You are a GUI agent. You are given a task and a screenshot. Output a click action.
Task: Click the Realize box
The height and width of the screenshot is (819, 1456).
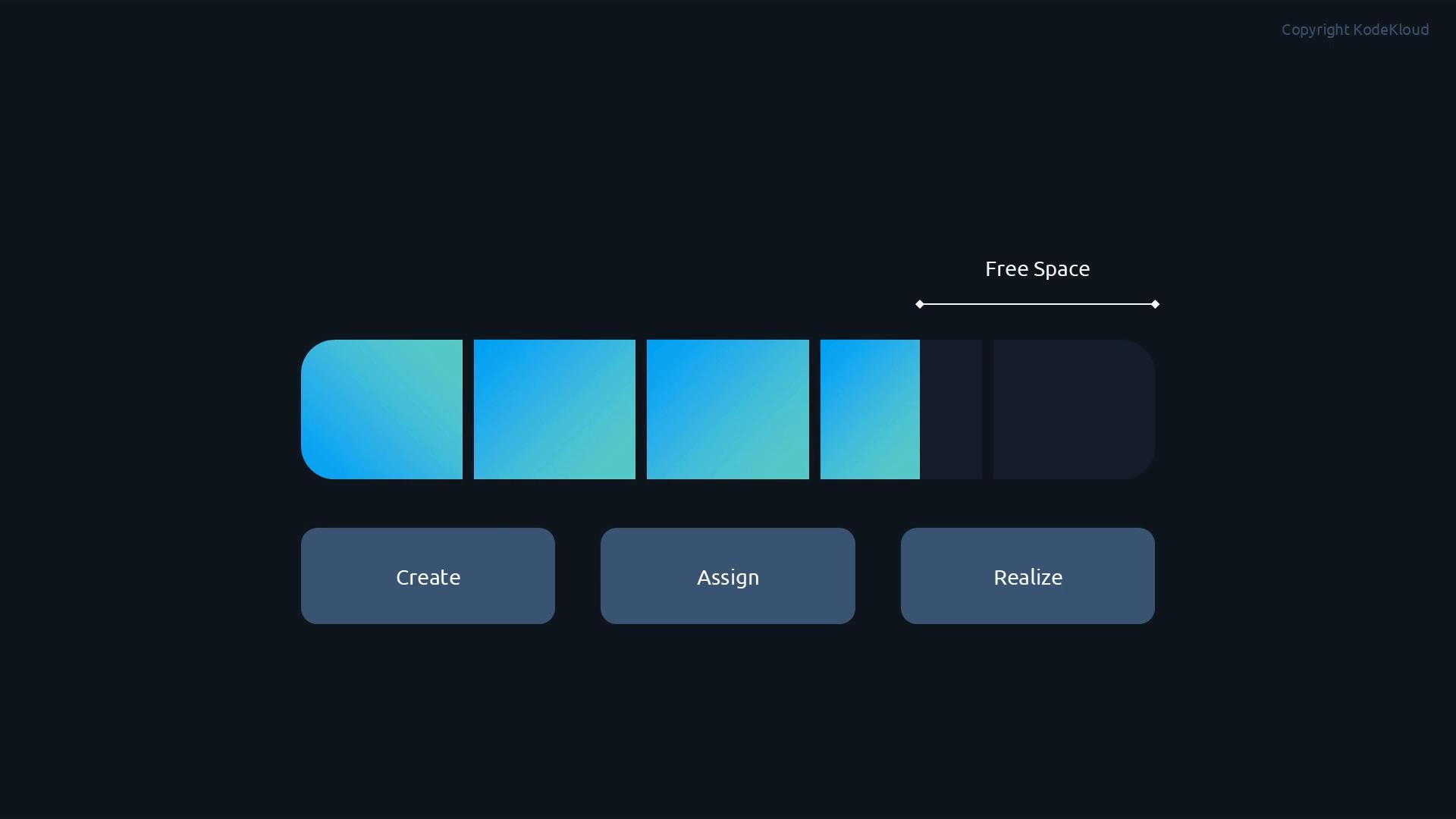1028,576
